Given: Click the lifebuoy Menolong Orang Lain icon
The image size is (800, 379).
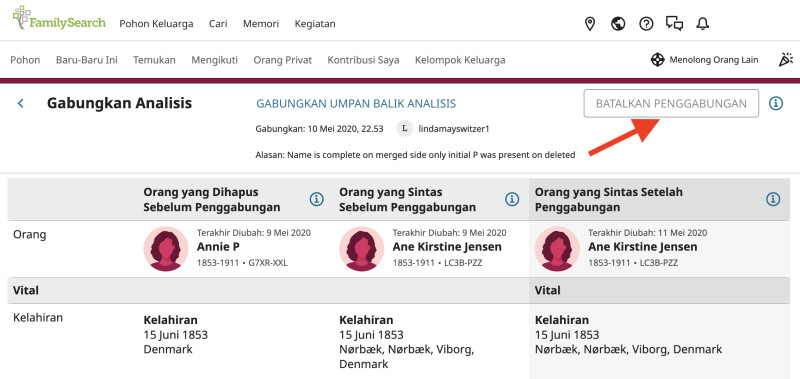Looking at the screenshot, I should coord(657,60).
